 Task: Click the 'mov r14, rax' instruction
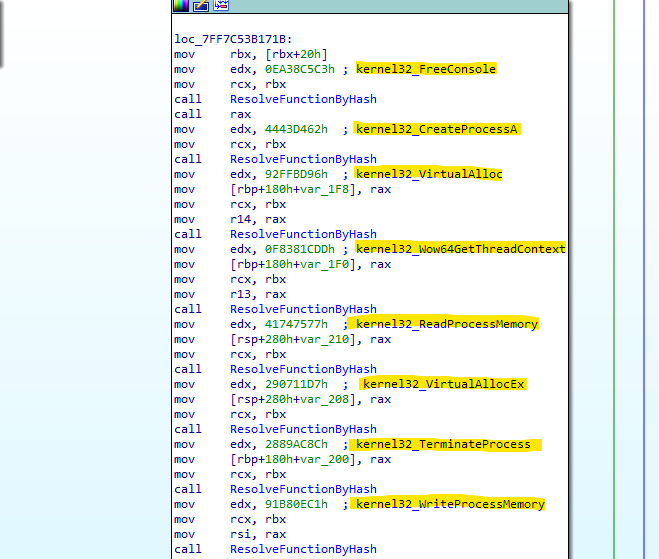pyautogui.click(x=230, y=219)
